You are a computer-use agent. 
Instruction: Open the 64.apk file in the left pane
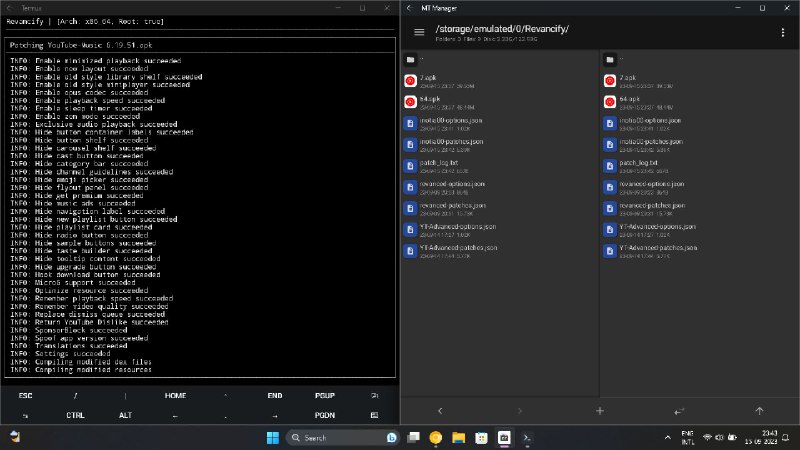[500, 103]
